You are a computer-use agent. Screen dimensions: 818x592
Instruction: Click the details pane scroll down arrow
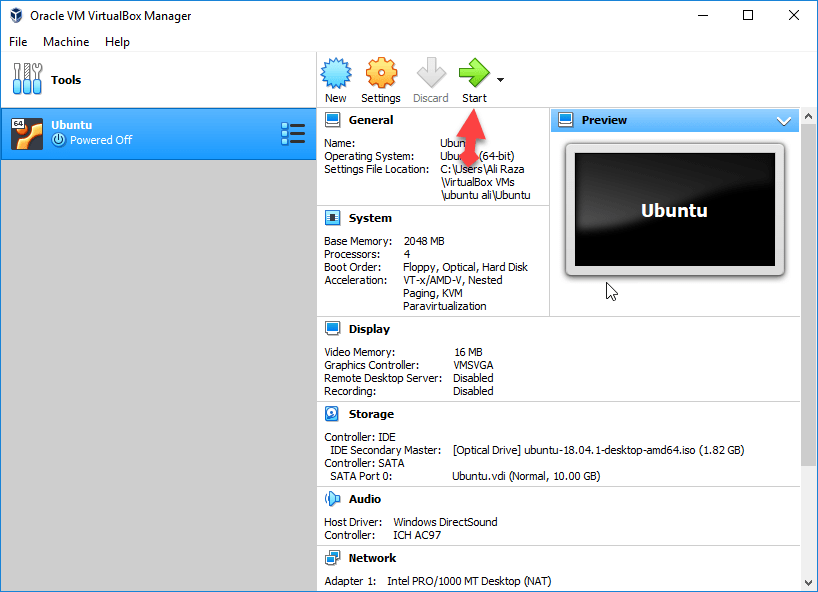click(x=809, y=582)
